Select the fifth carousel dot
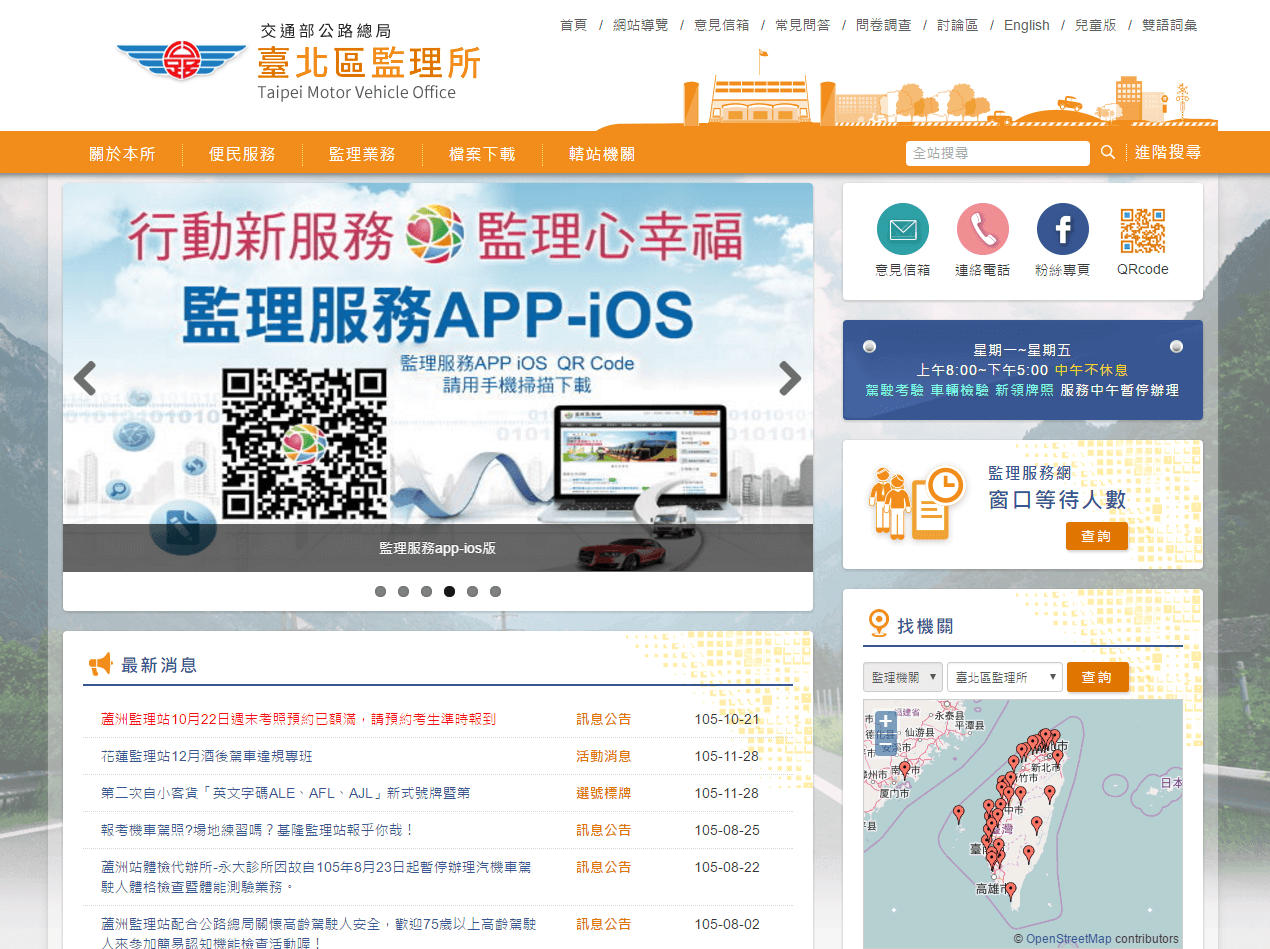The height and width of the screenshot is (949, 1270). coord(472,591)
